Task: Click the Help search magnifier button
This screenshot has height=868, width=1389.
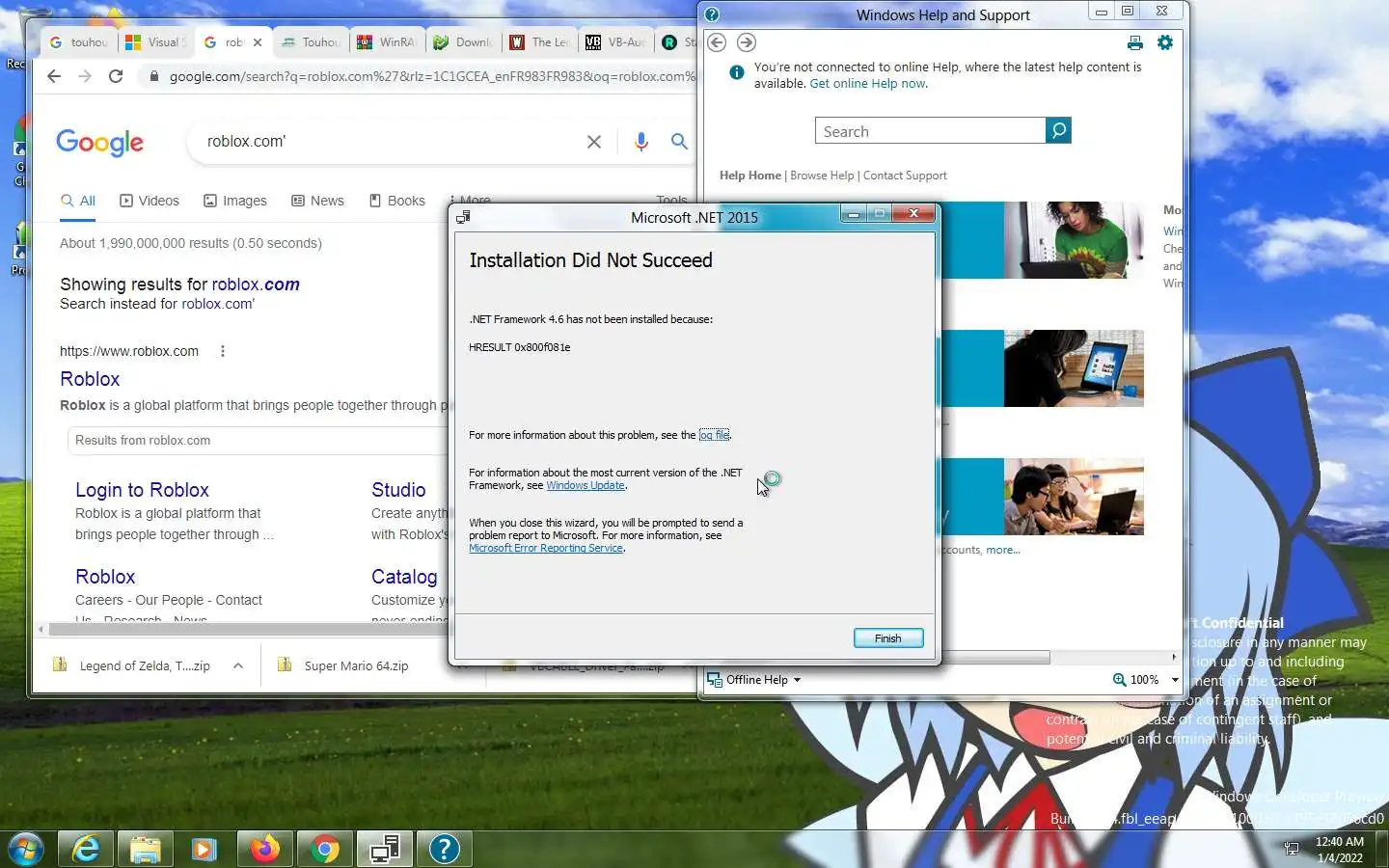Action: pyautogui.click(x=1058, y=130)
